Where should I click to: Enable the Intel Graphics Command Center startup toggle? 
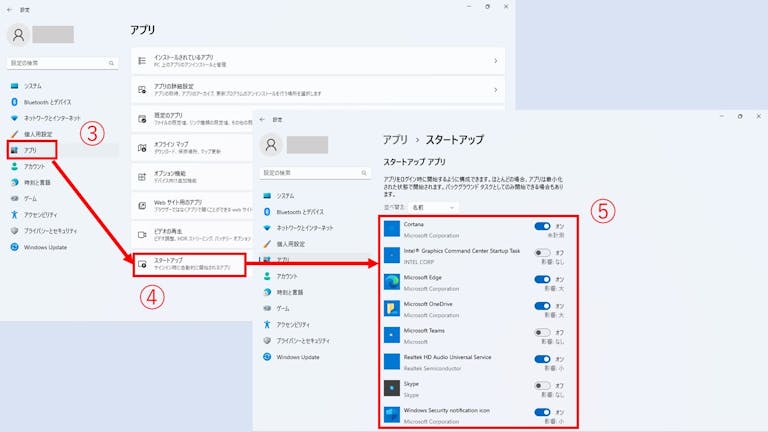click(542, 253)
